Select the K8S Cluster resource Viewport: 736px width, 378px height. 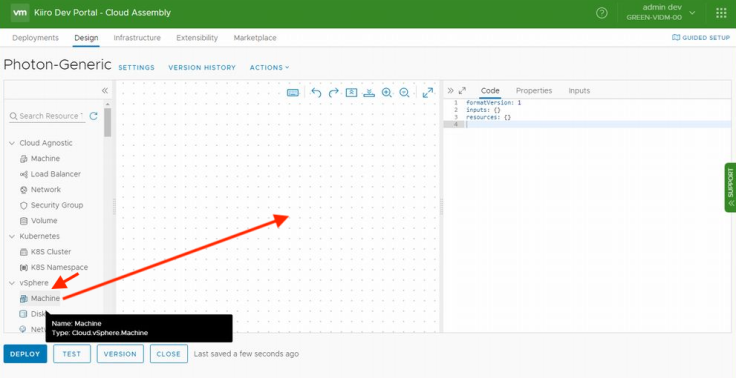tap(45, 252)
